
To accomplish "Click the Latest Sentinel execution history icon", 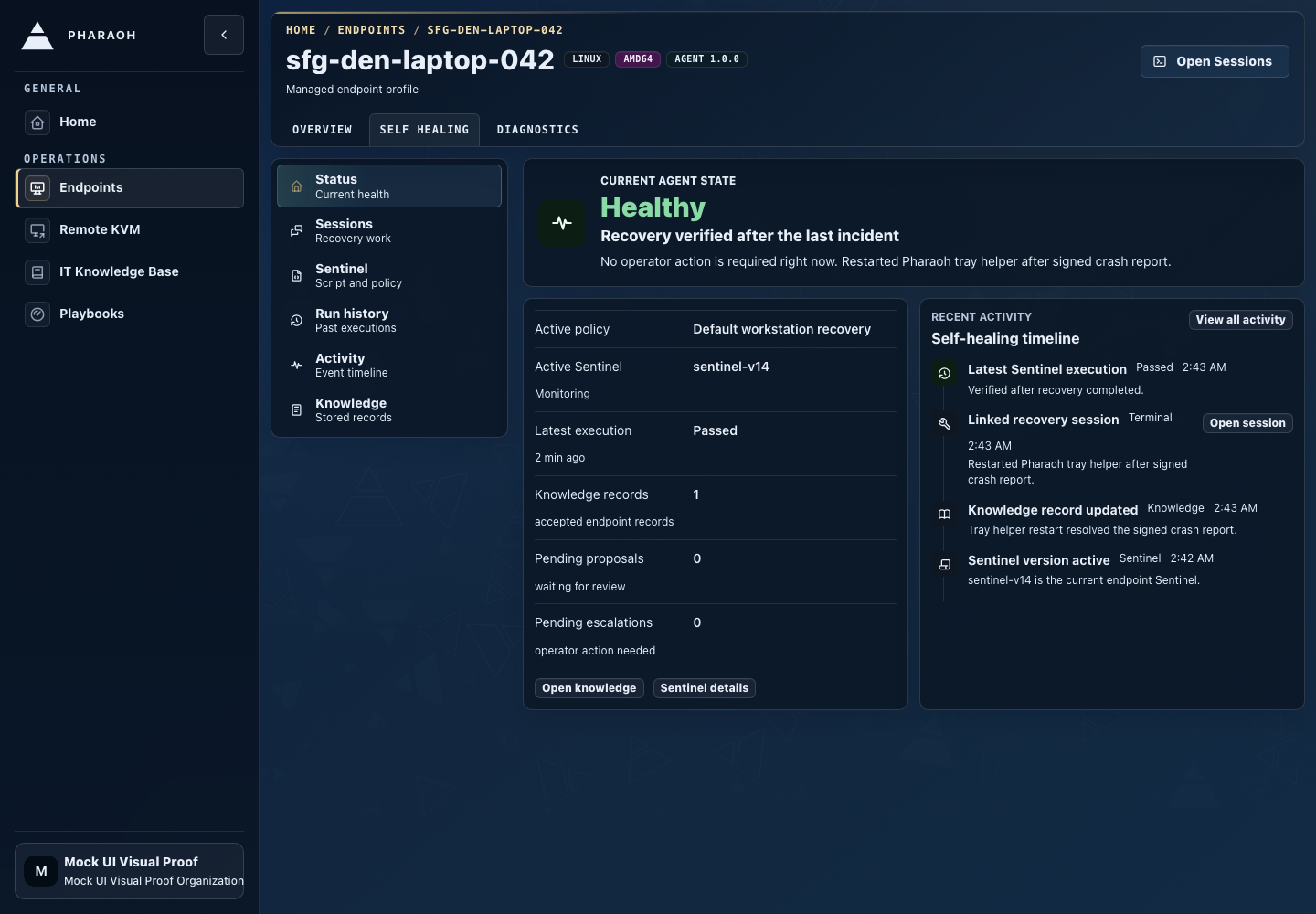I will click(x=944, y=373).
